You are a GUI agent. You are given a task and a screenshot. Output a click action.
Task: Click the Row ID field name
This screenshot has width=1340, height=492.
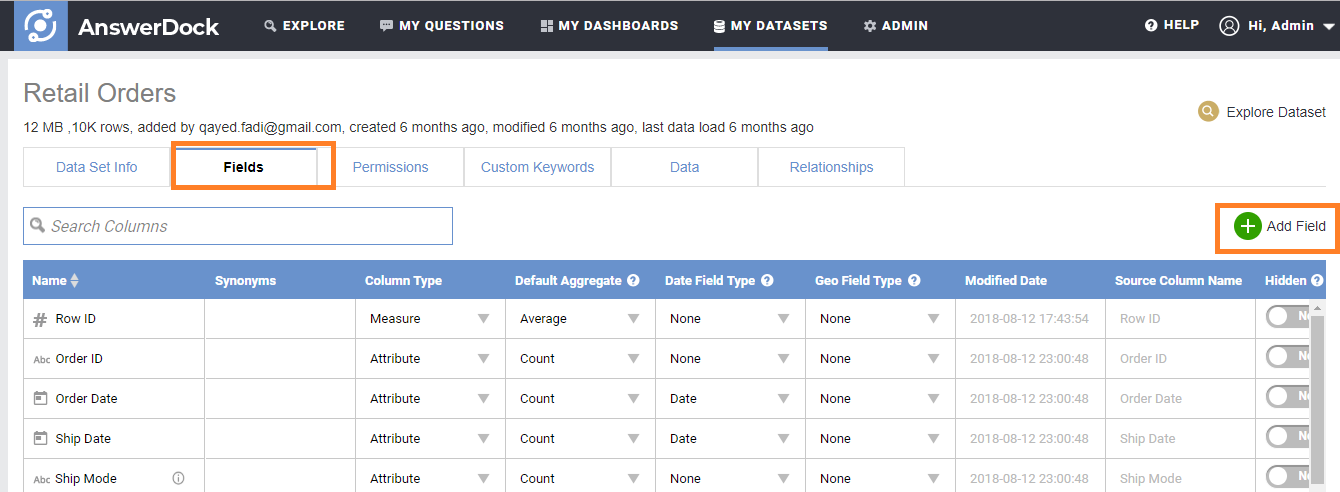[x=76, y=319]
